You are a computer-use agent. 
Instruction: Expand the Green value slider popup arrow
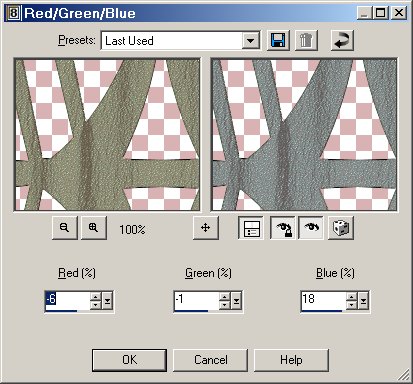[236, 301]
